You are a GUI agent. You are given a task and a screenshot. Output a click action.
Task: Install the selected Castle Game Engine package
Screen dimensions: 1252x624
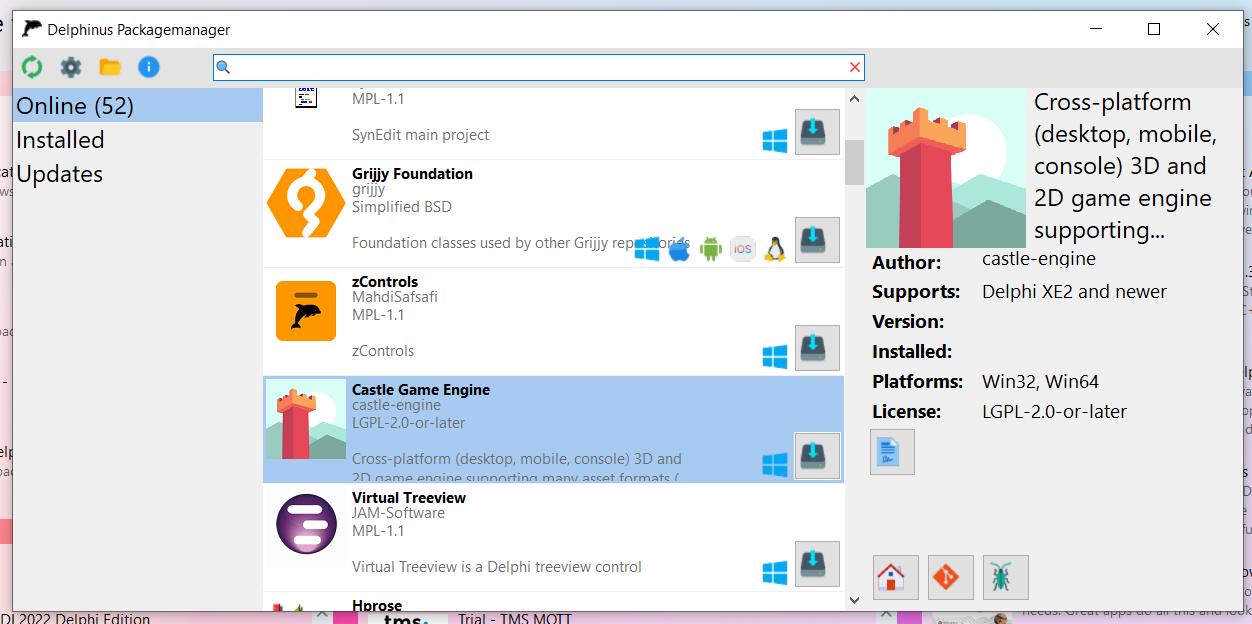click(816, 456)
